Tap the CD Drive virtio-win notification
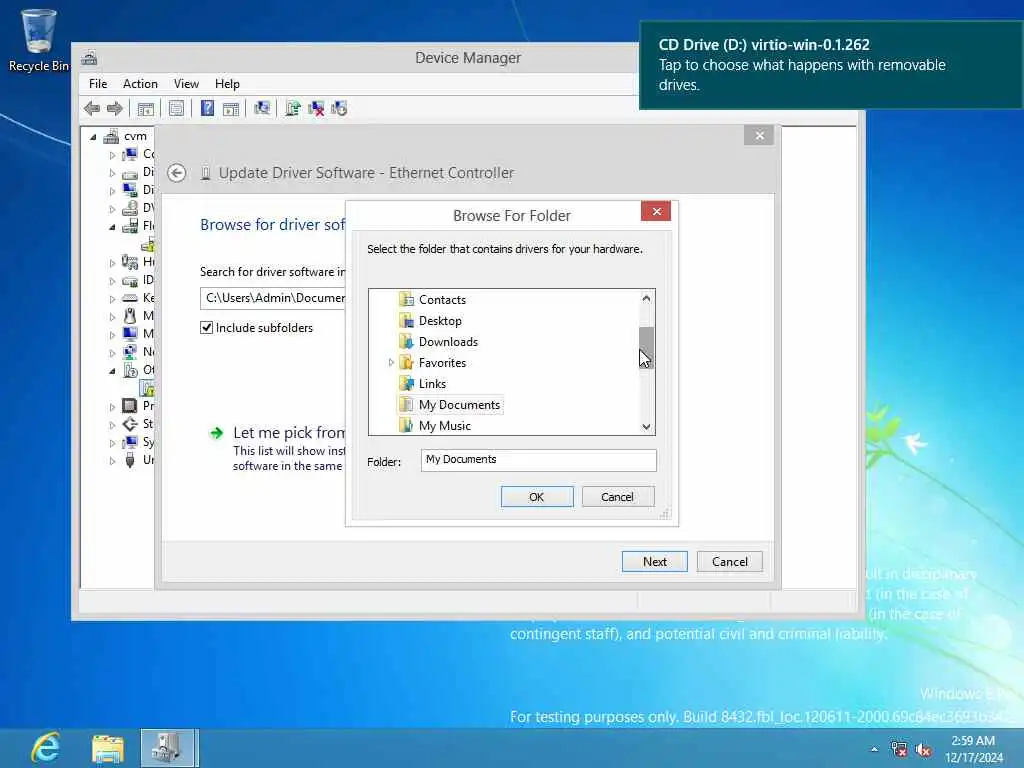This screenshot has height=768, width=1024. 831,65
